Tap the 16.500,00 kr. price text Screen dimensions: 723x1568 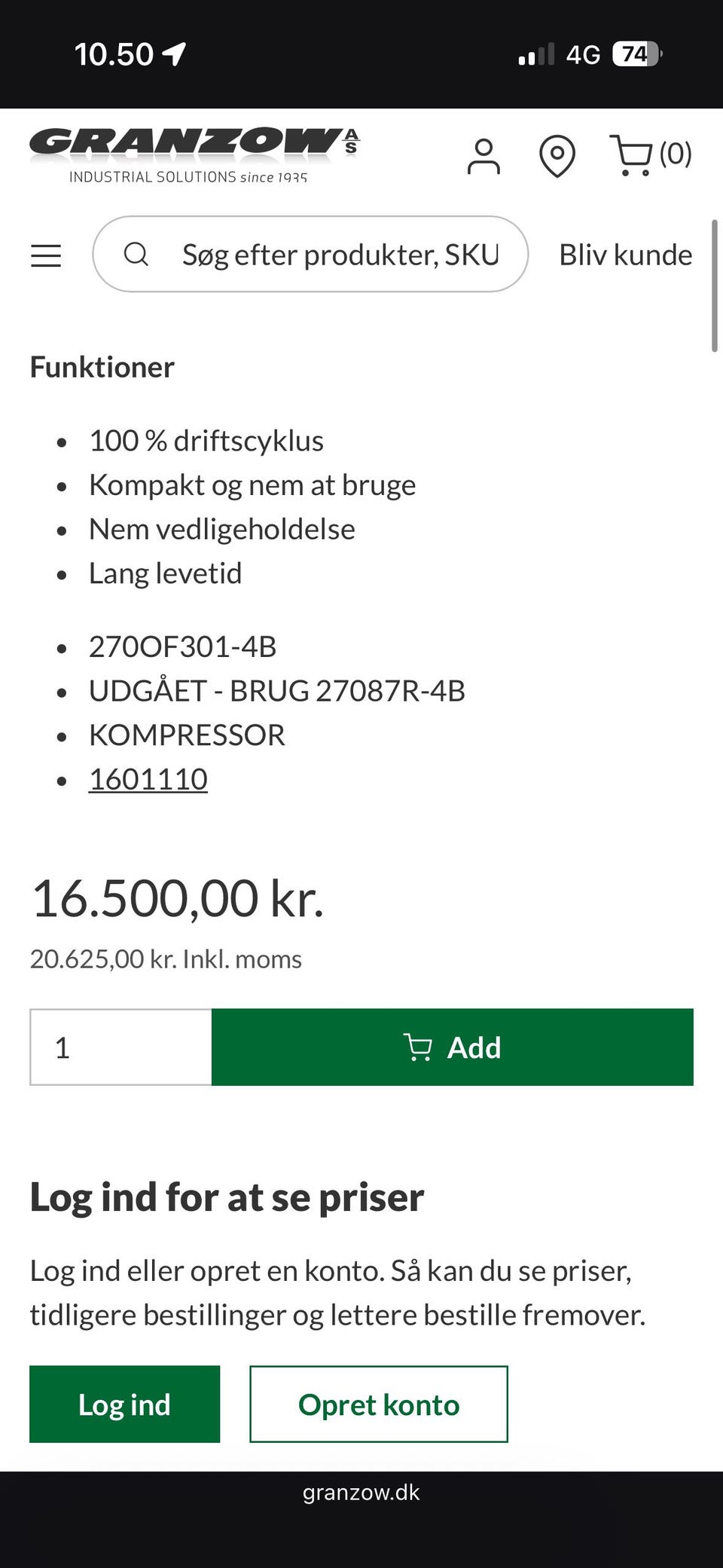click(x=178, y=898)
